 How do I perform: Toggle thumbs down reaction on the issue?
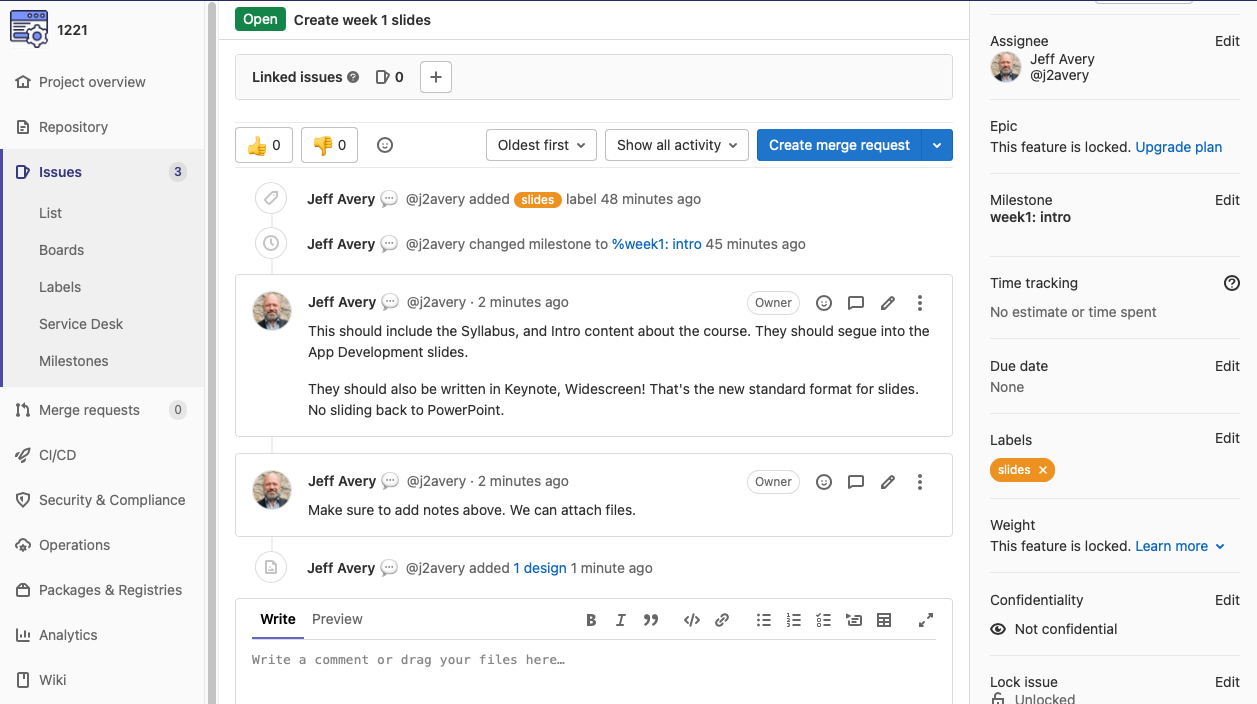click(327, 144)
